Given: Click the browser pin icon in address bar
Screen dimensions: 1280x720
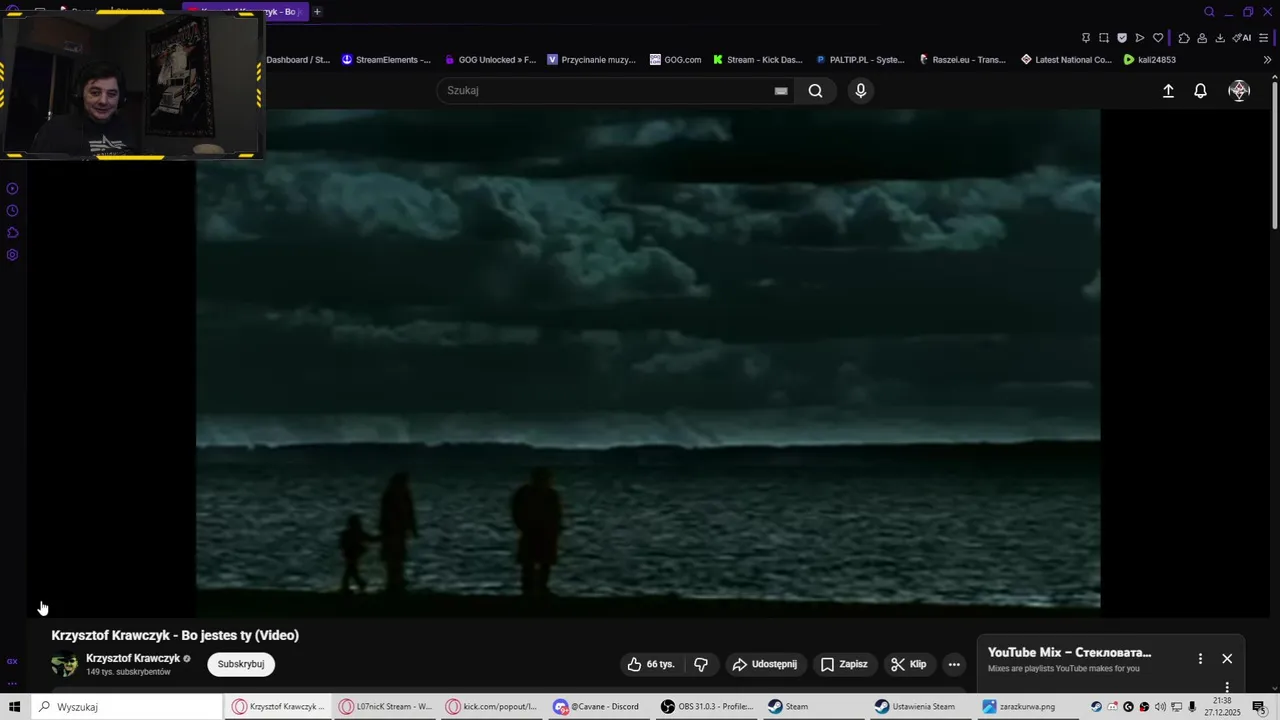Looking at the screenshot, I should pyautogui.click(x=1086, y=38).
